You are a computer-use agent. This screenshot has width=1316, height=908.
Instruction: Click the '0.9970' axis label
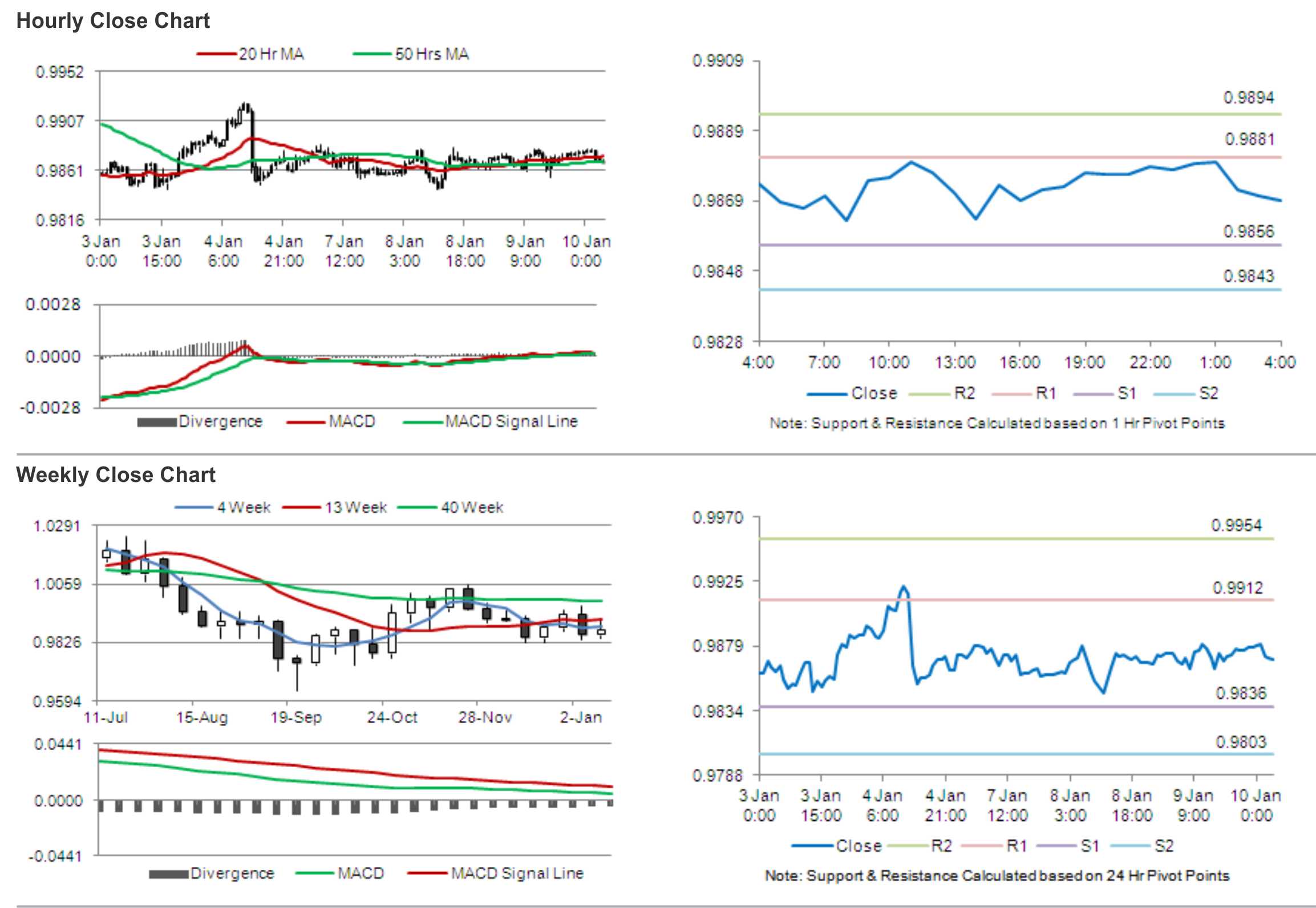tap(718, 518)
